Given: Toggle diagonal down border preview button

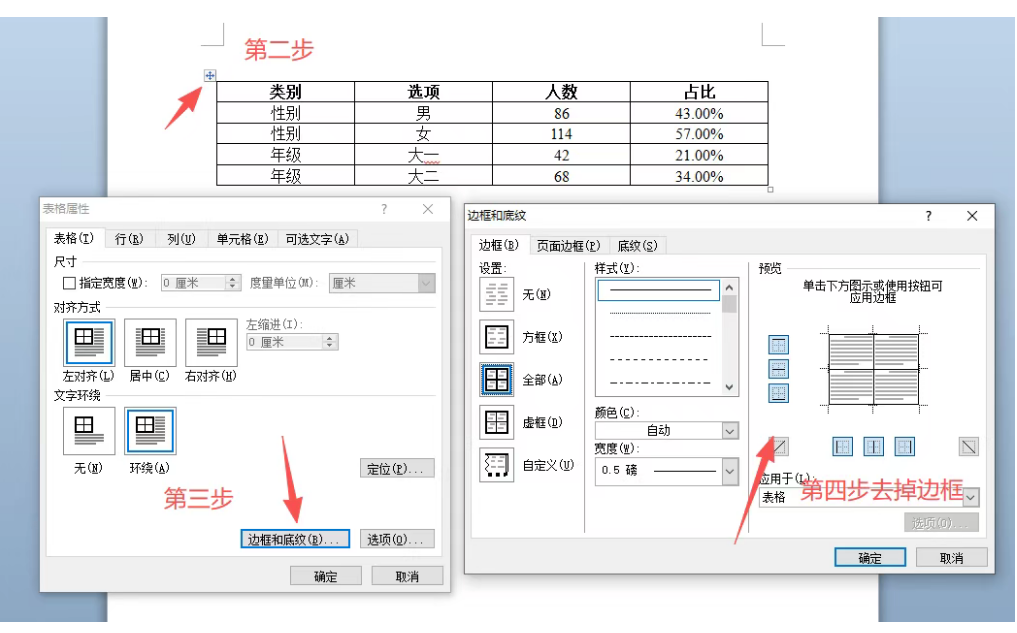Looking at the screenshot, I should click(968, 446).
